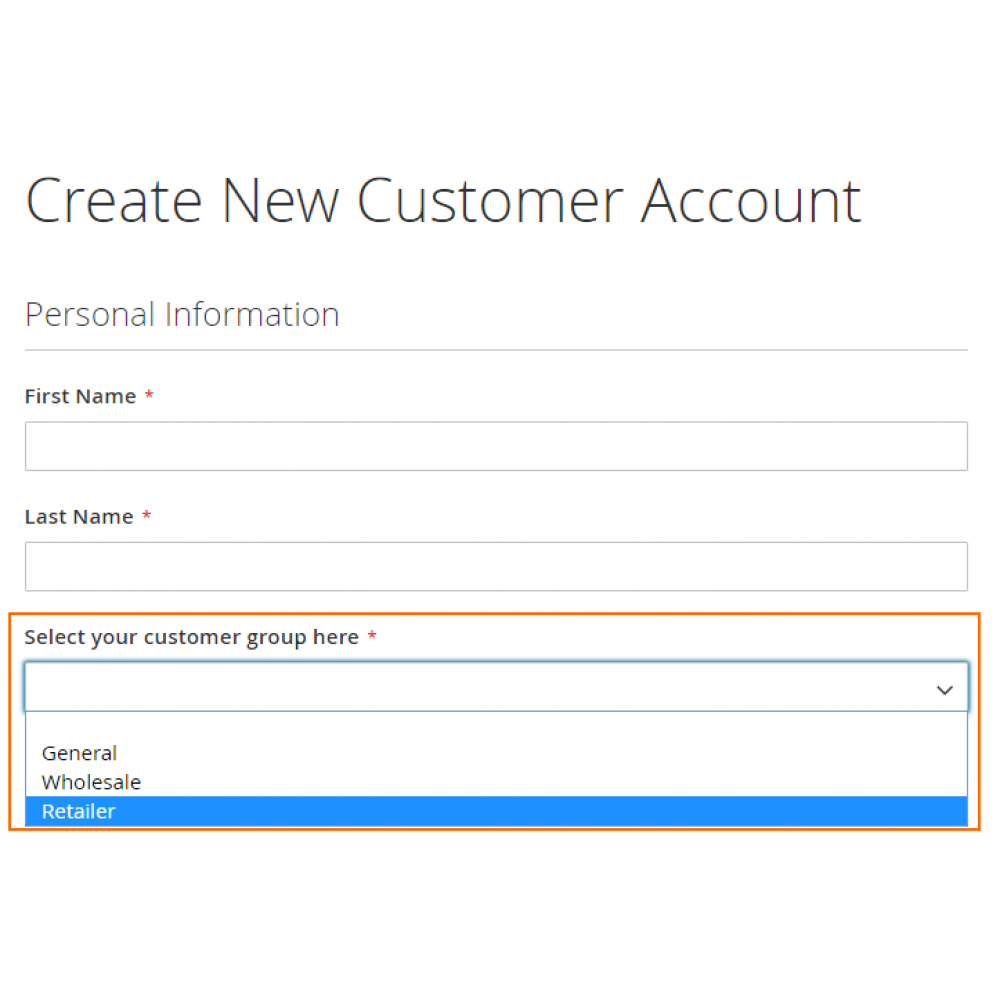
Task: Click the 'Select your customer group here' label
Action: click(x=191, y=637)
